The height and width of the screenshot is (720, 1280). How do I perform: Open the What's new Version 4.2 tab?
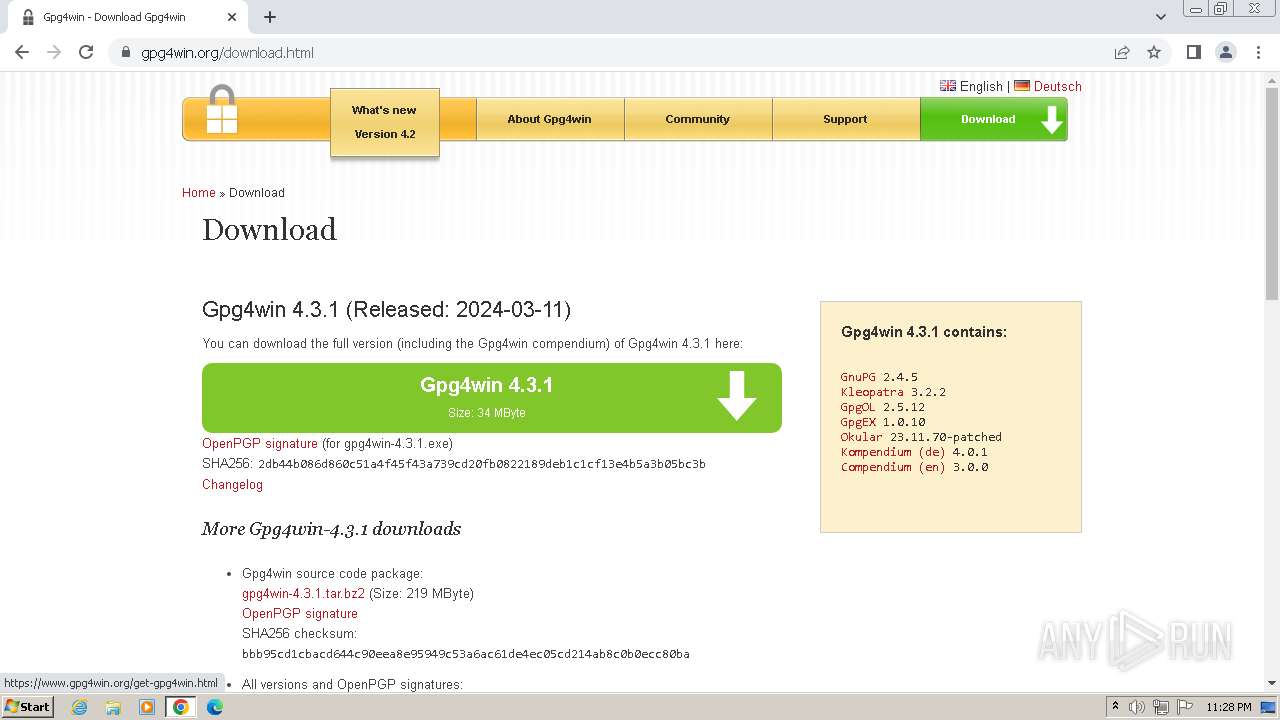click(385, 123)
